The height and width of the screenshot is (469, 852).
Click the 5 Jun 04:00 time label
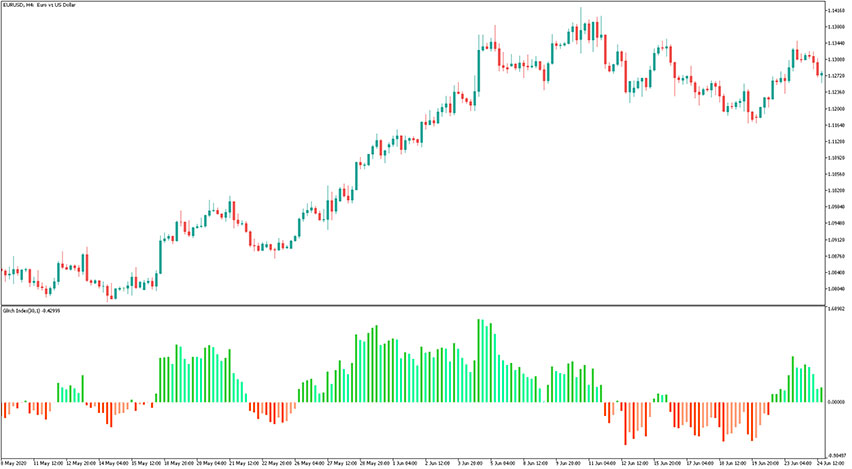[x=503, y=464]
